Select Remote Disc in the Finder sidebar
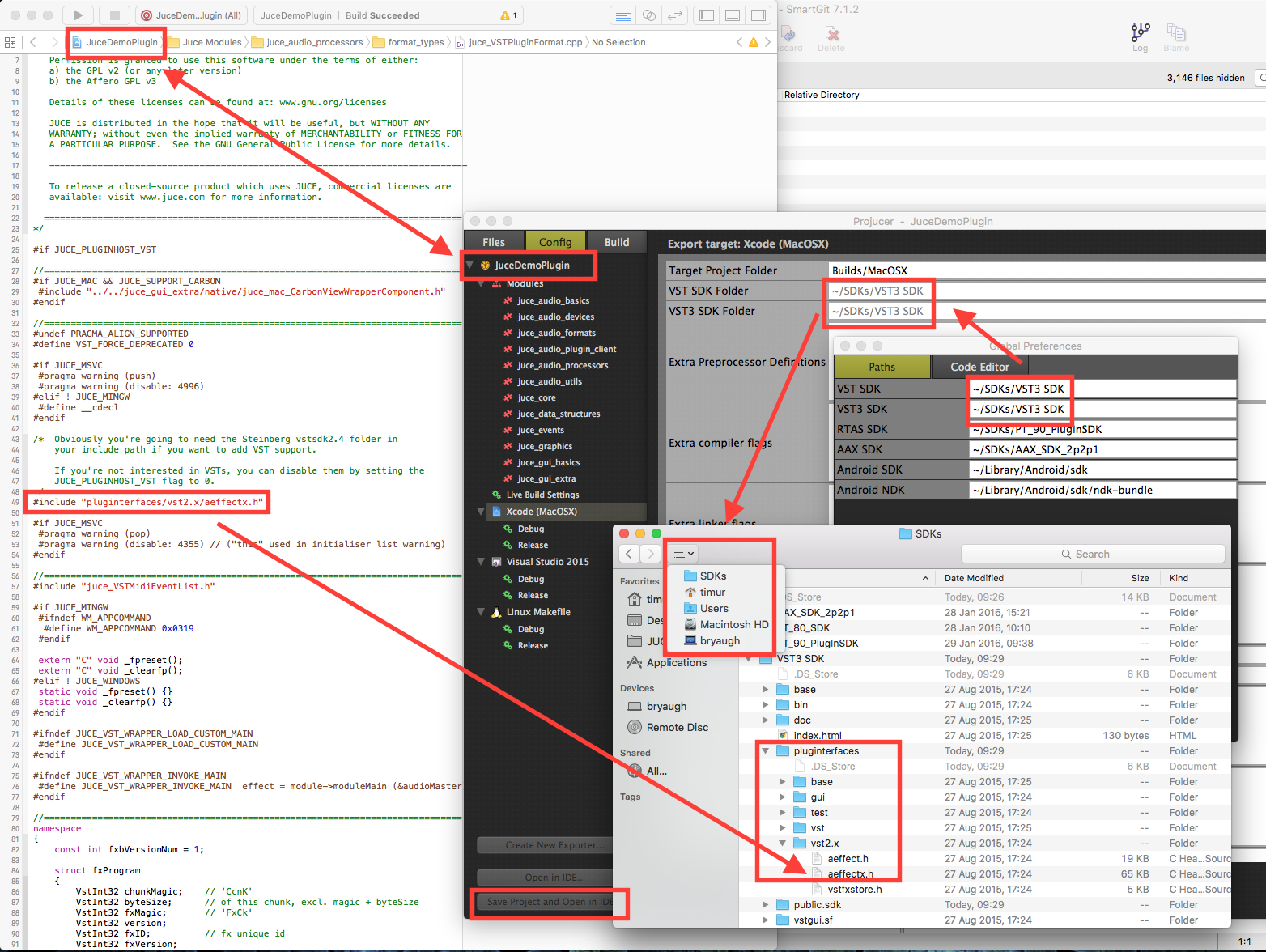The width and height of the screenshot is (1266, 952). pos(669,727)
